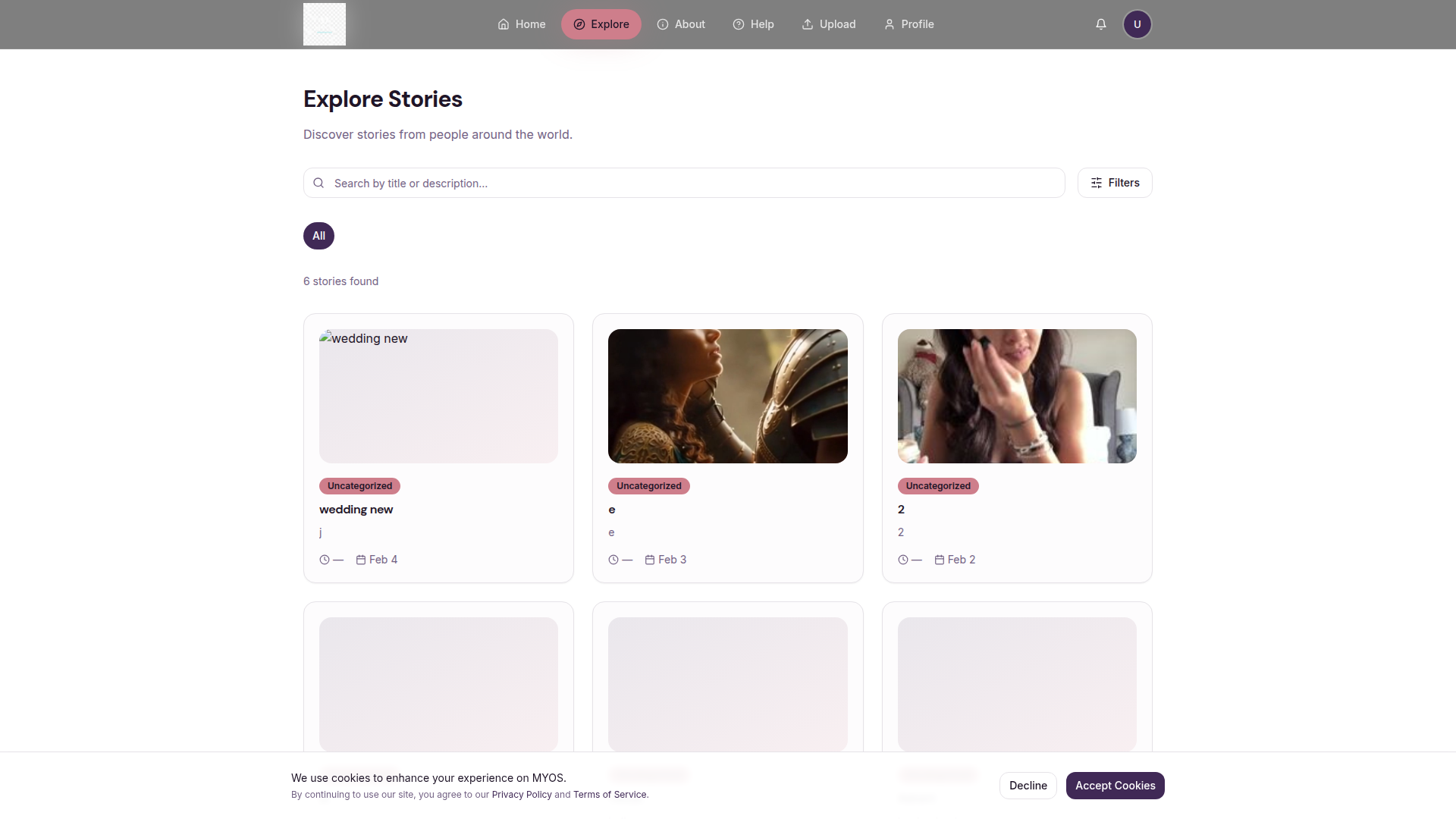1456x819 pixels.
Task: Click the site logo image
Action: click(325, 24)
